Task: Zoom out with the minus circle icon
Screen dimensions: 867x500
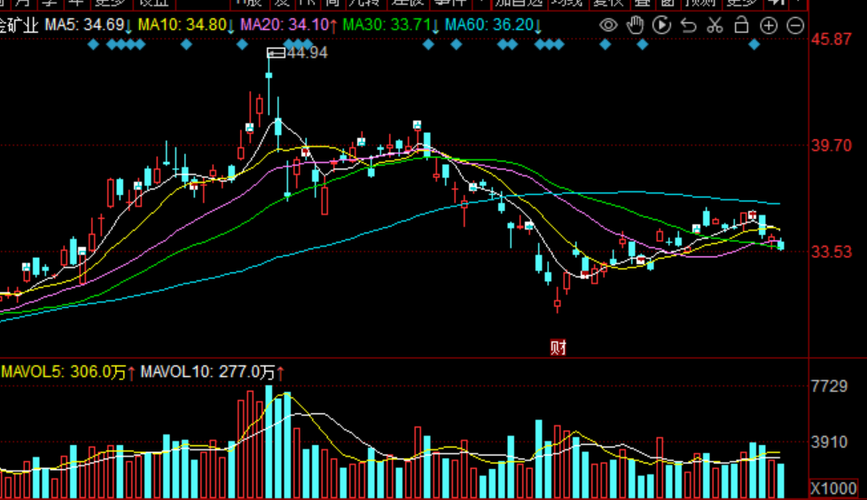Action: pos(795,25)
